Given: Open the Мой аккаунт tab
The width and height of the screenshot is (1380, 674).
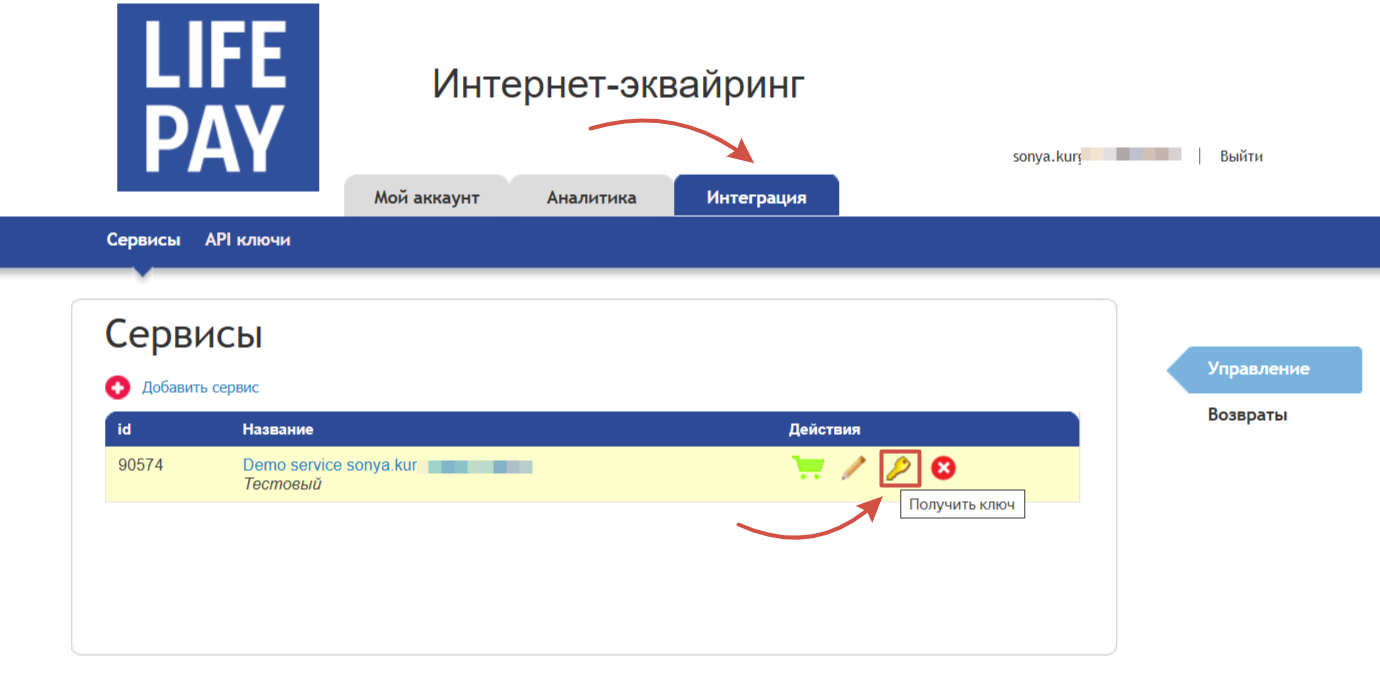Looking at the screenshot, I should coord(427,197).
